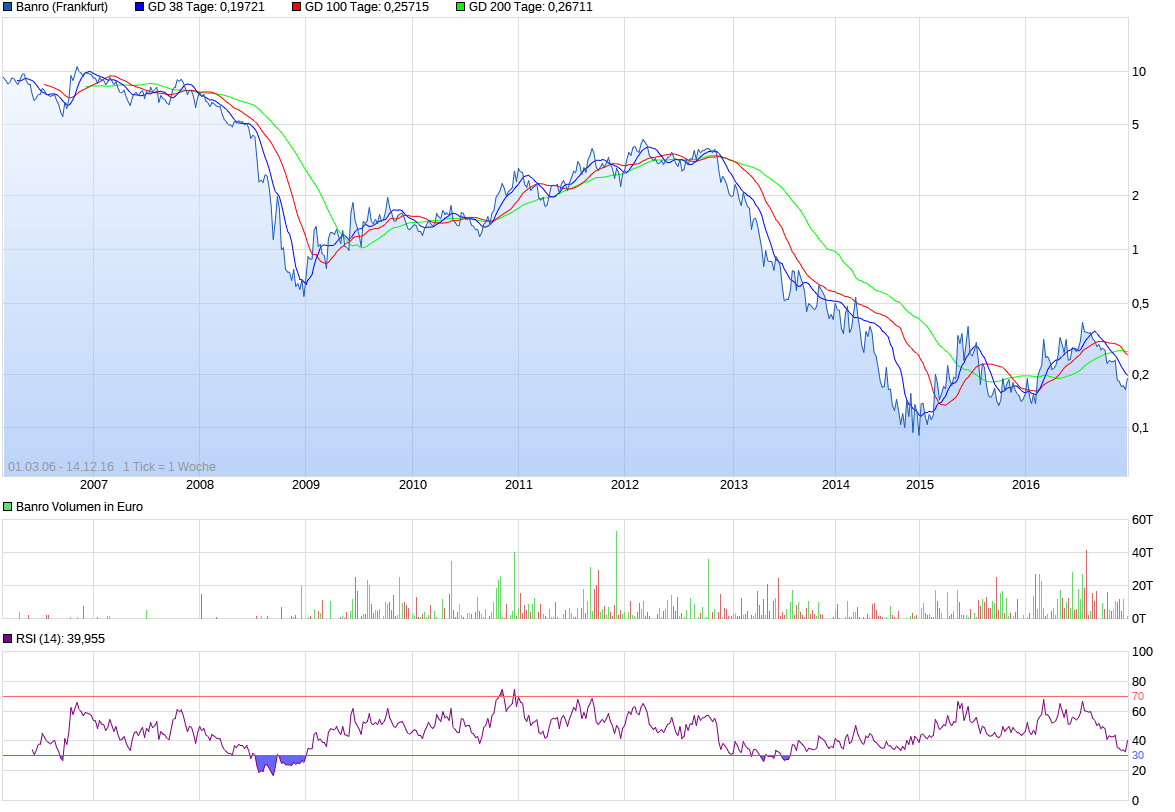Click the date range '01.03.06 - 14.12.16' text
Screen dimensions: 1175x812
(61, 467)
